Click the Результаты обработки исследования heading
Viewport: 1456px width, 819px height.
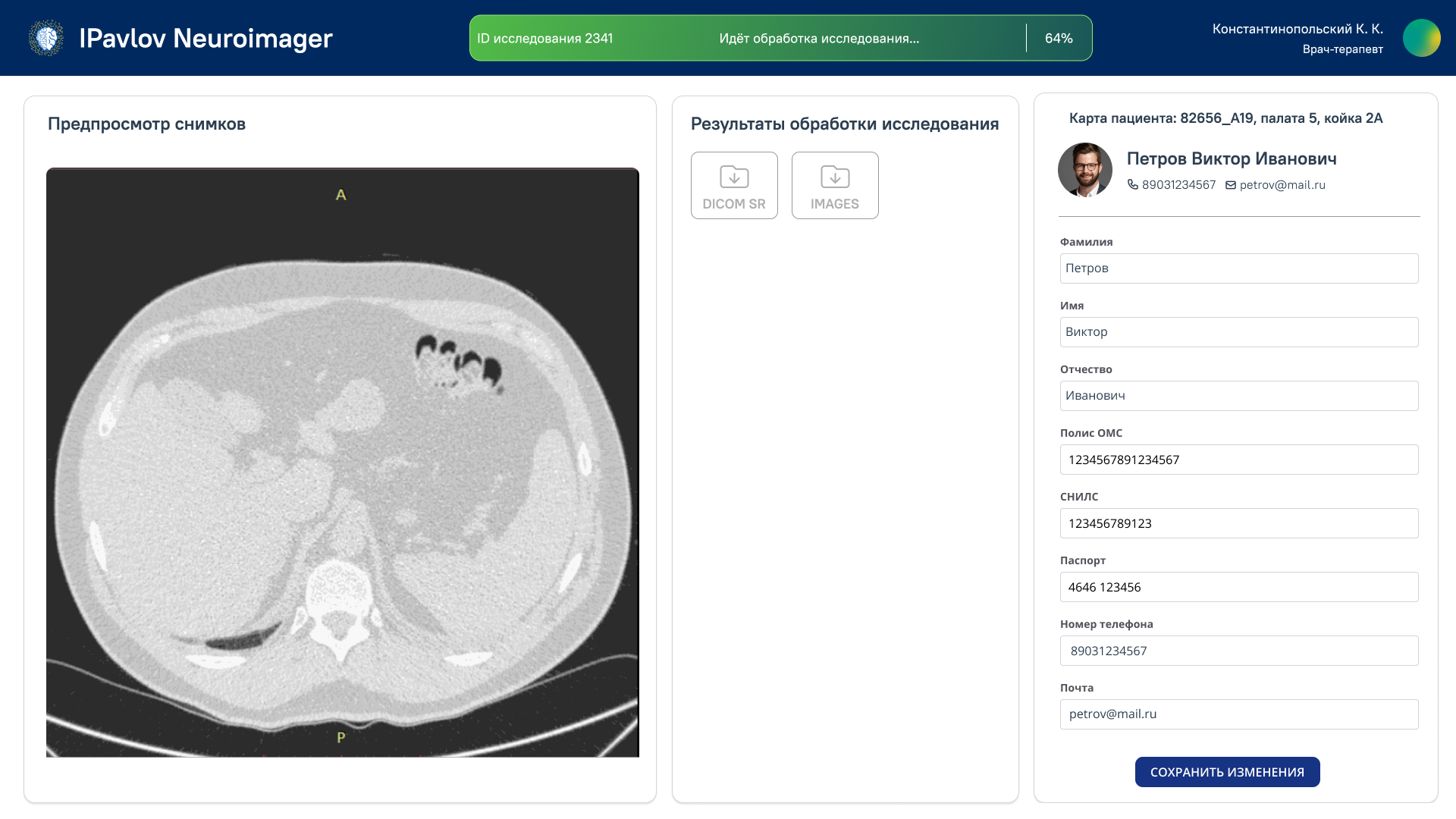[845, 124]
